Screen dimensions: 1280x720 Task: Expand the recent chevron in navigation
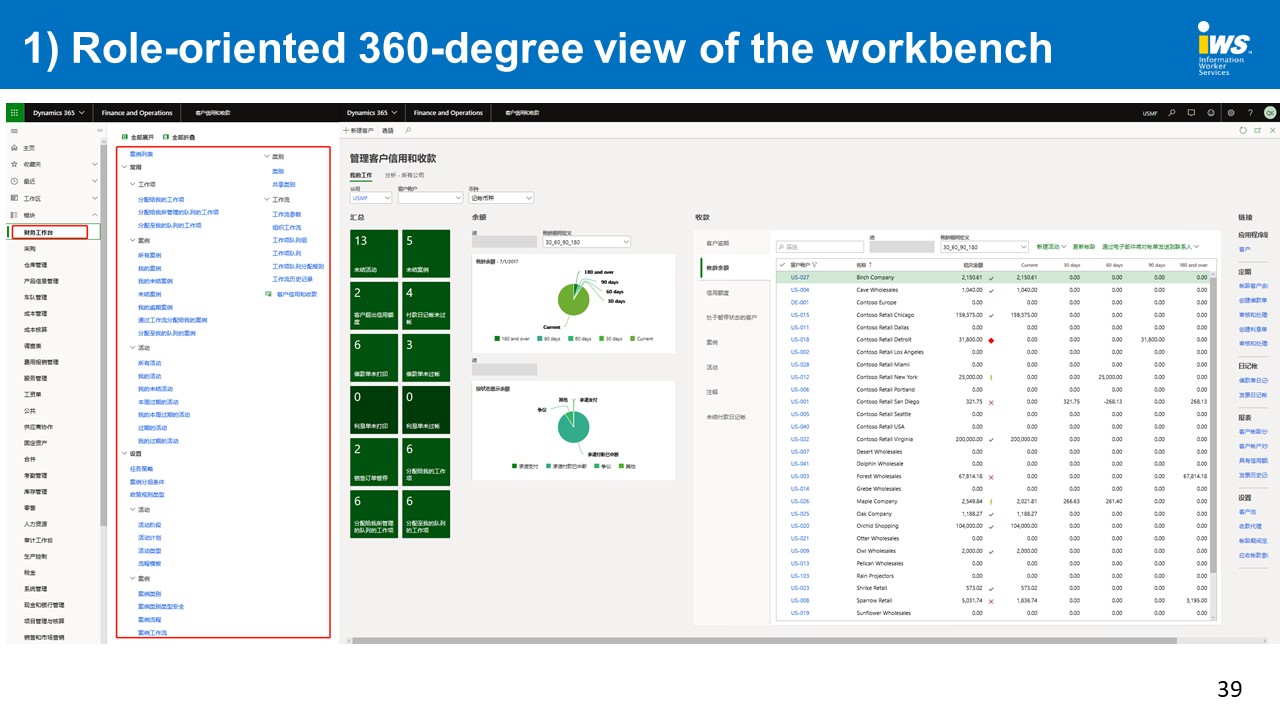tap(95, 181)
